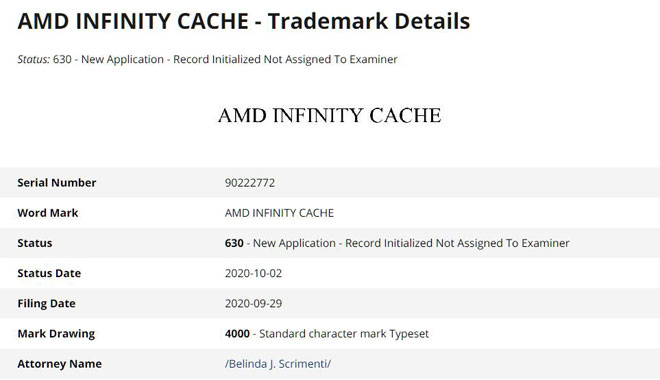
Task: Click New Application status description in table
Action: 411,243
